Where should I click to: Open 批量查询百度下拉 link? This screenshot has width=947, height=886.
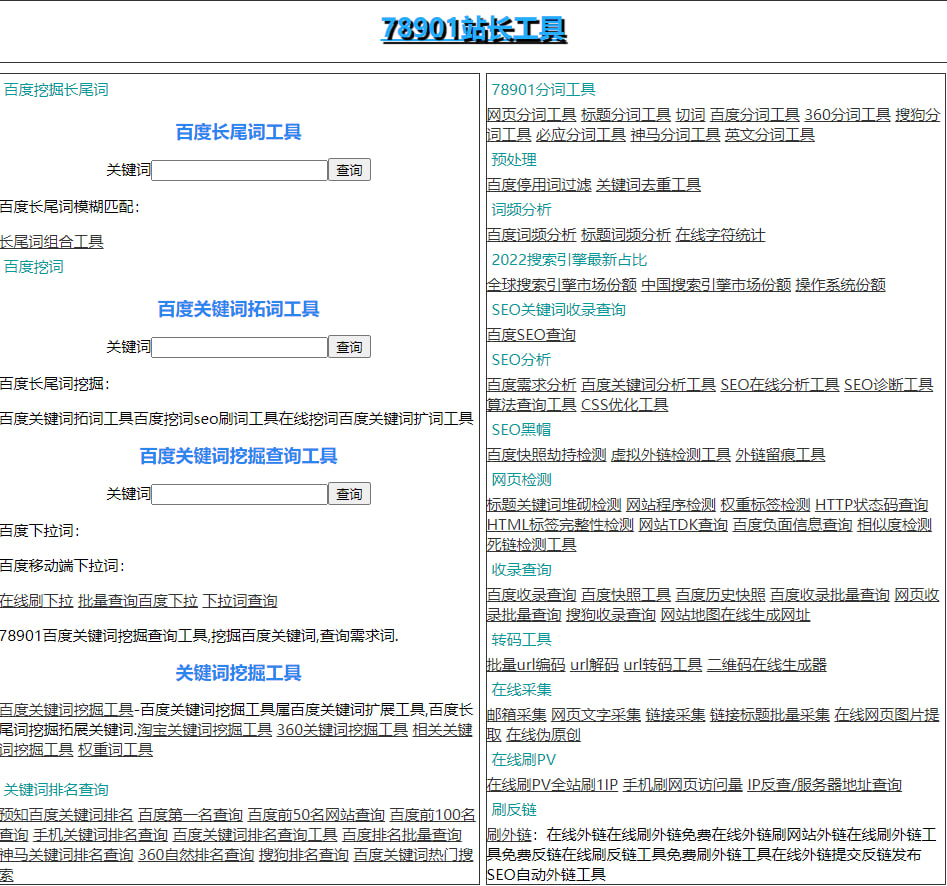138,601
